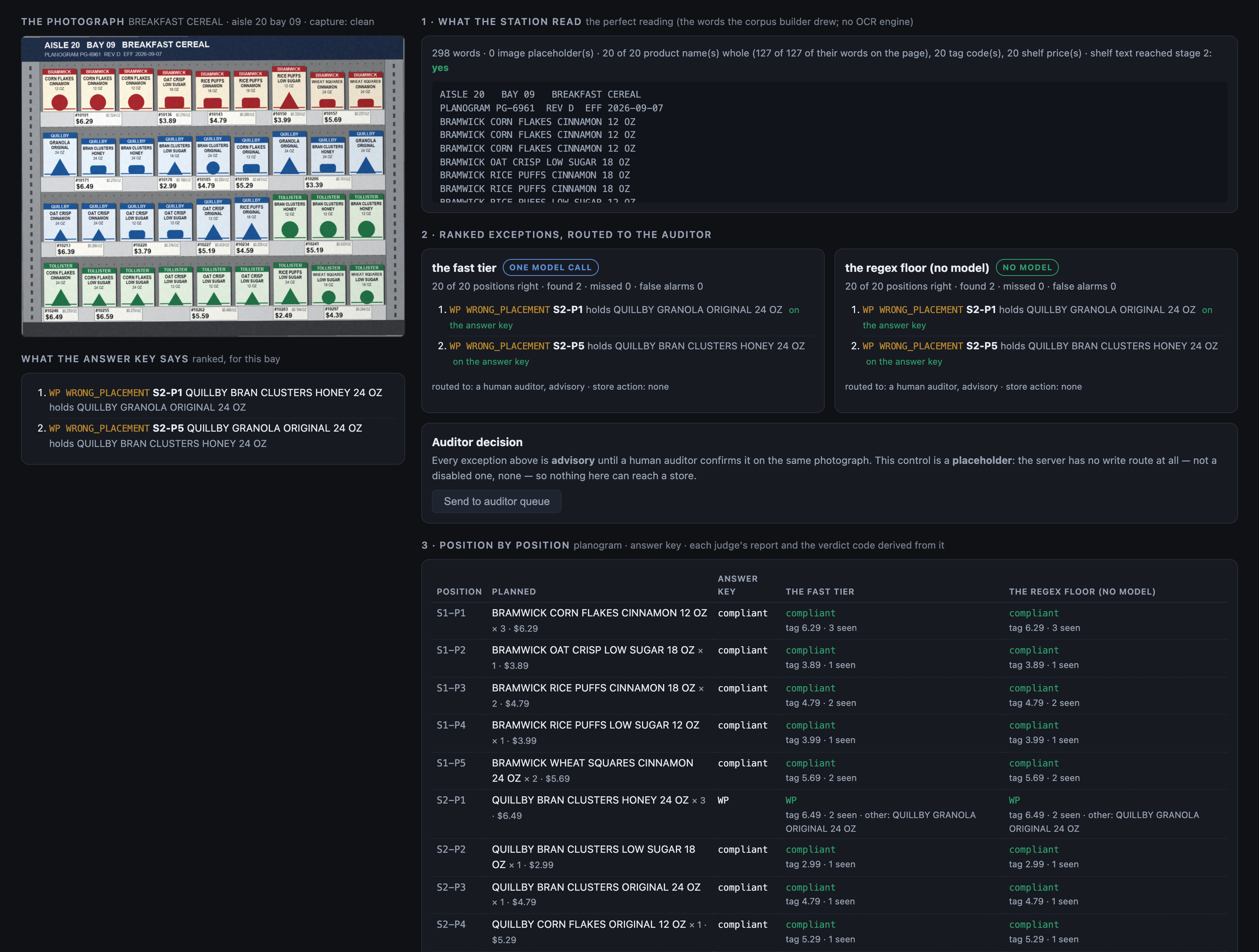The width and height of the screenshot is (1259, 952).
Task: Click 'routed to: a human auditor' in fast tier card
Action: click(550, 386)
